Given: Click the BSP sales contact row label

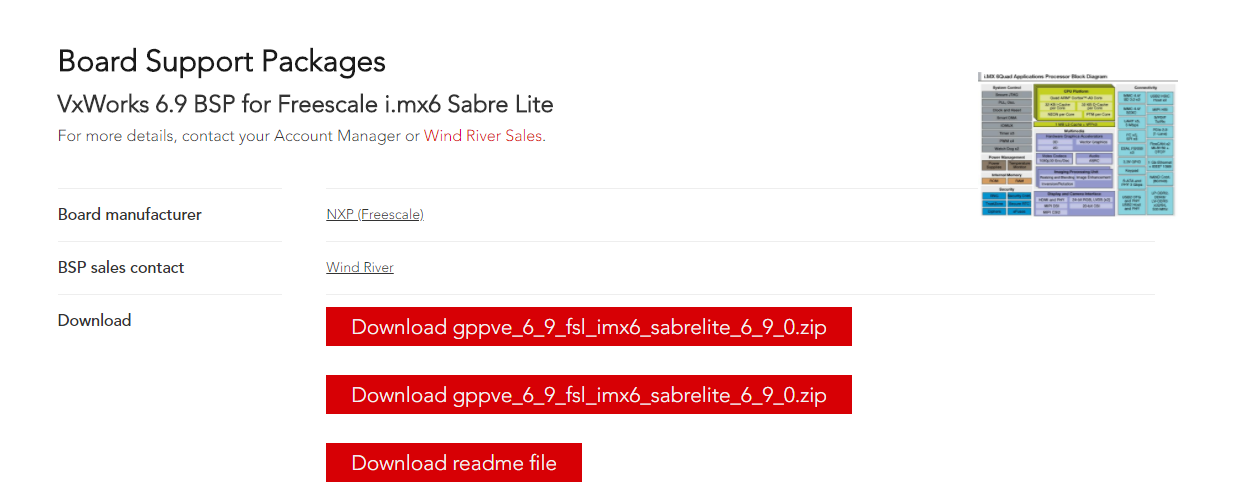Looking at the screenshot, I should pos(121,267).
